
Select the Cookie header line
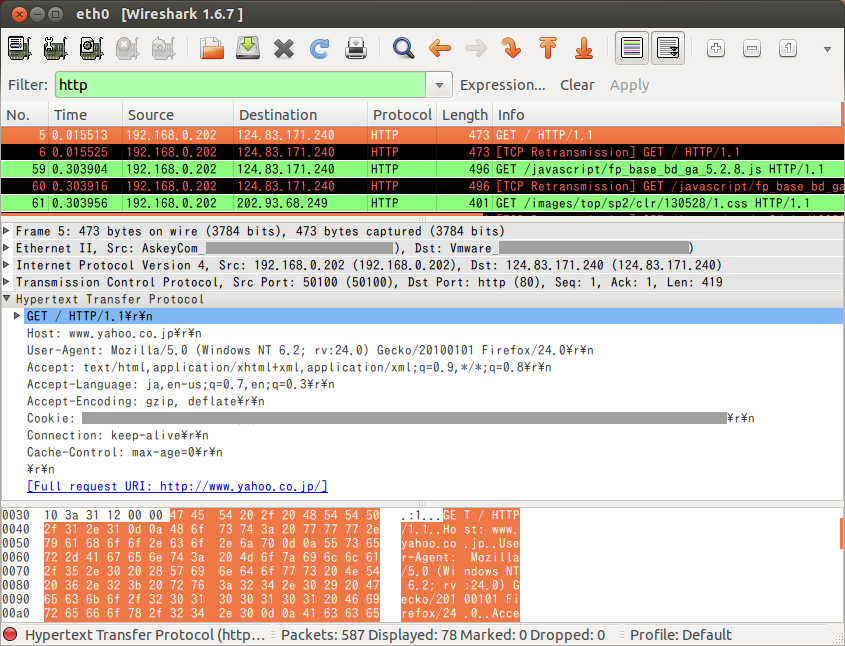(391, 418)
